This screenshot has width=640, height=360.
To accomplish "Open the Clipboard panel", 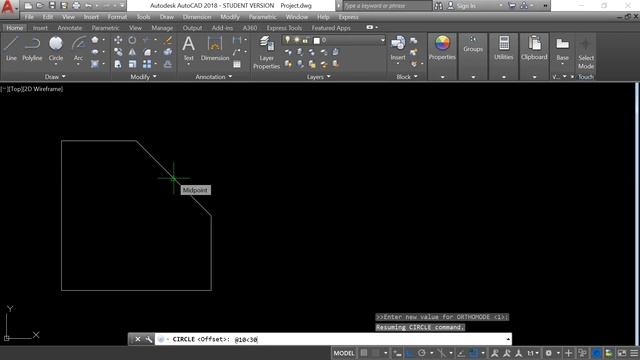I will pos(534,48).
